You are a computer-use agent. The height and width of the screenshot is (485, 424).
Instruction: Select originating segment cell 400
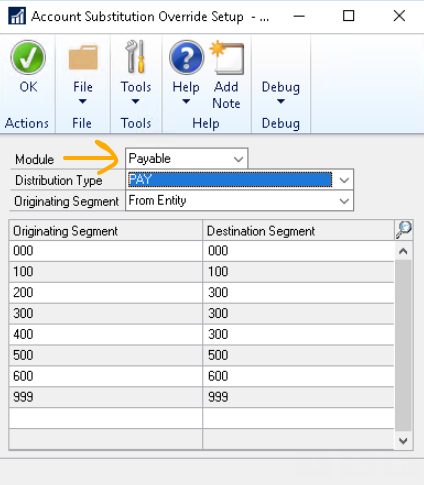[106, 335]
